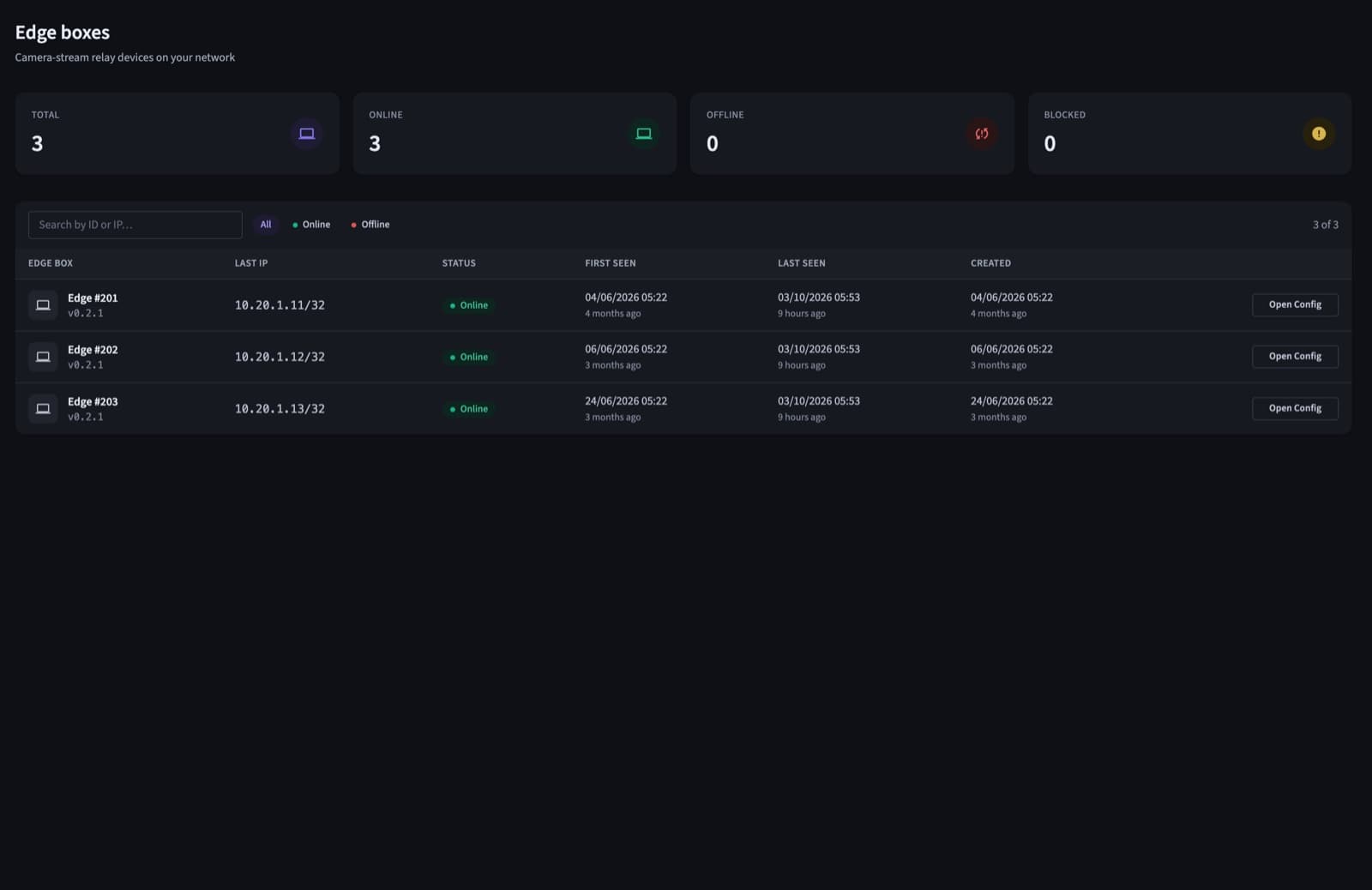Click the LAST IP column header

click(251, 263)
